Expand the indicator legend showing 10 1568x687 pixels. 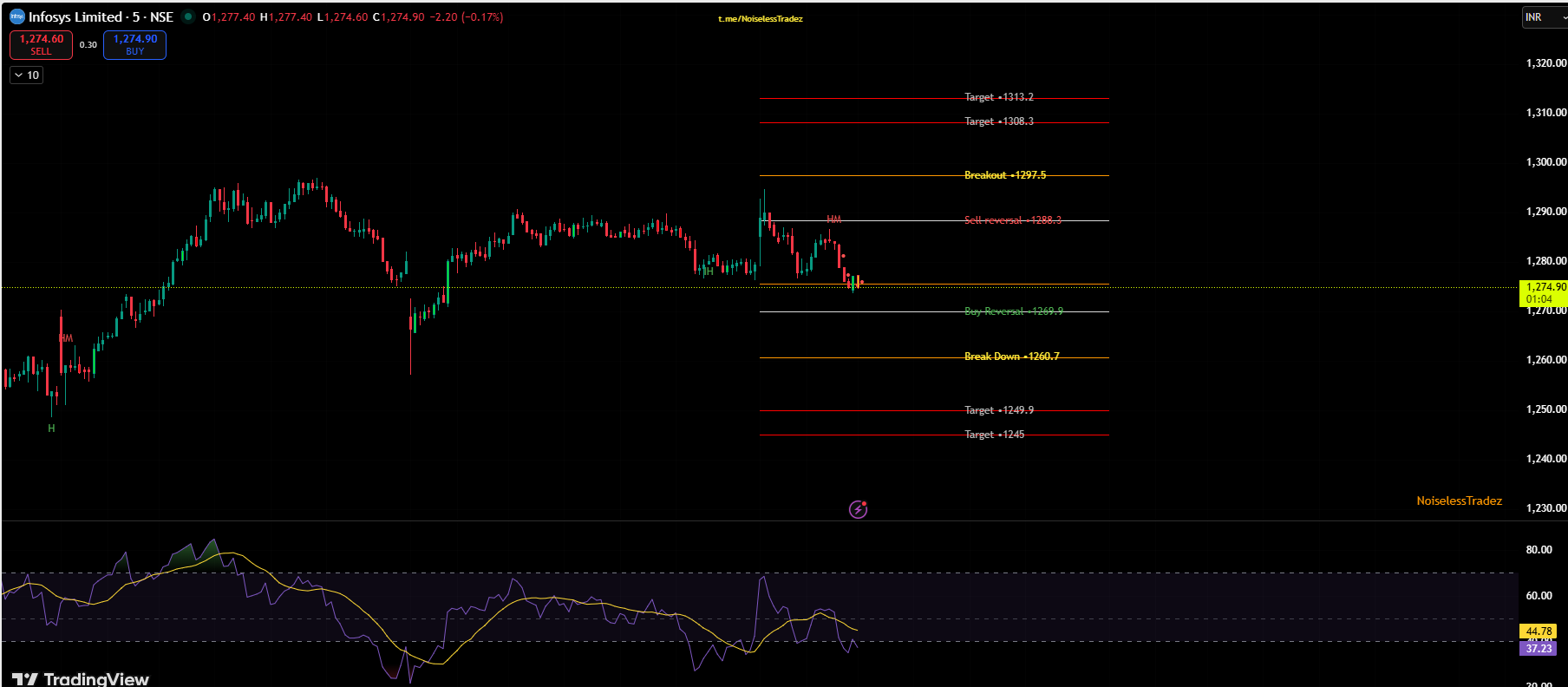(x=27, y=75)
